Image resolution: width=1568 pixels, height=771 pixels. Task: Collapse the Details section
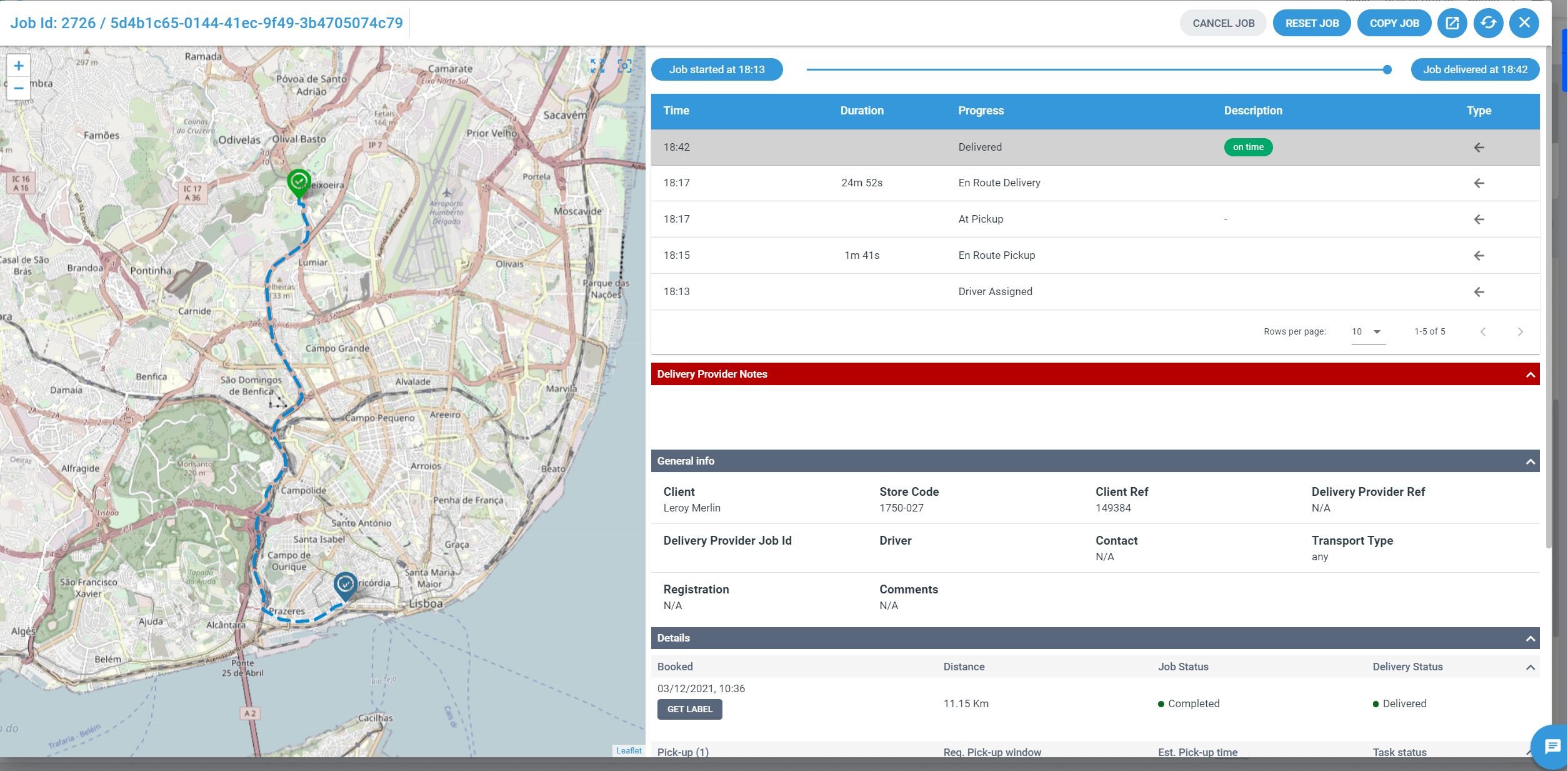[1530, 638]
